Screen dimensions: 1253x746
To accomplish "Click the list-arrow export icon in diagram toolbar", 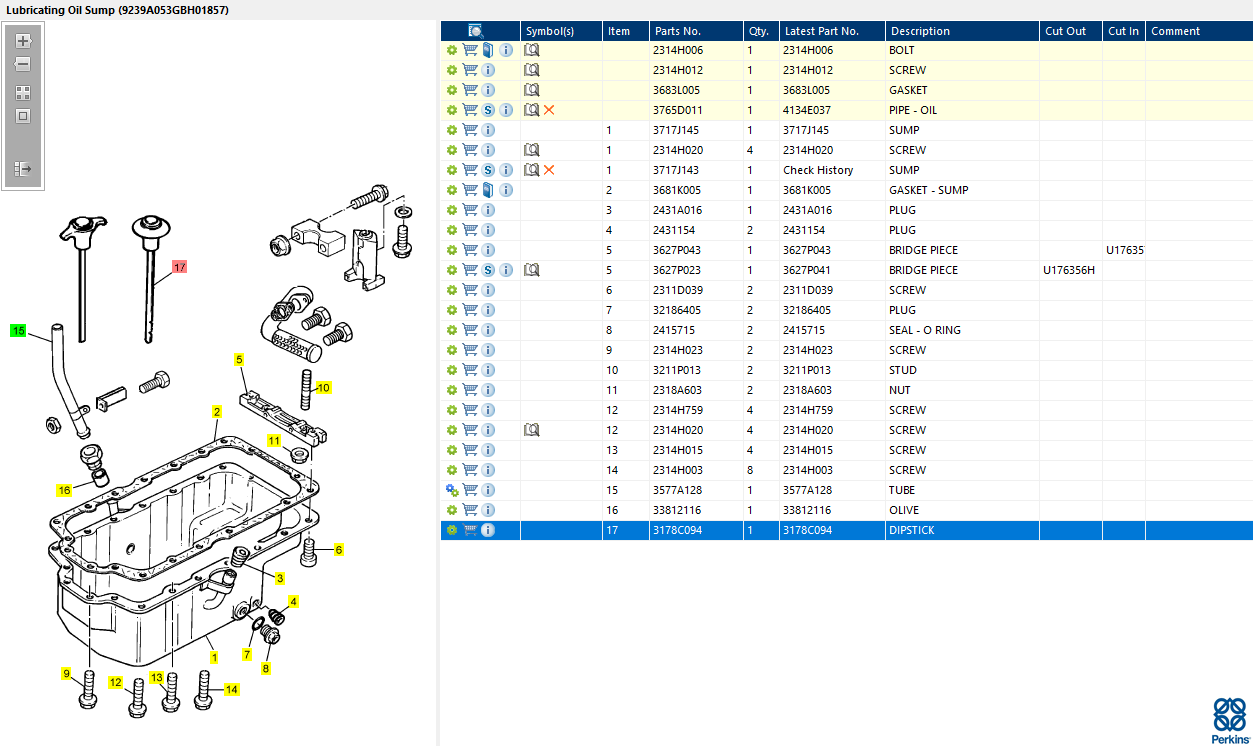I will 23,170.
